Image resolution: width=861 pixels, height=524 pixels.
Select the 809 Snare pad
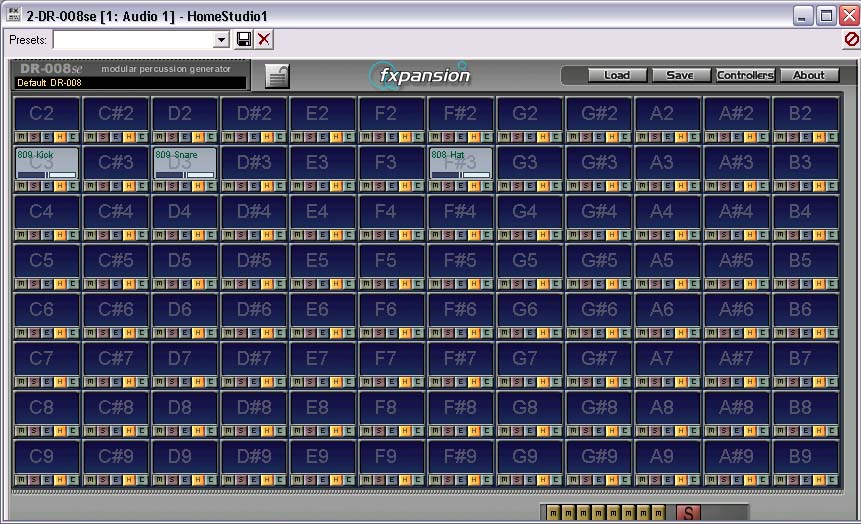point(185,163)
